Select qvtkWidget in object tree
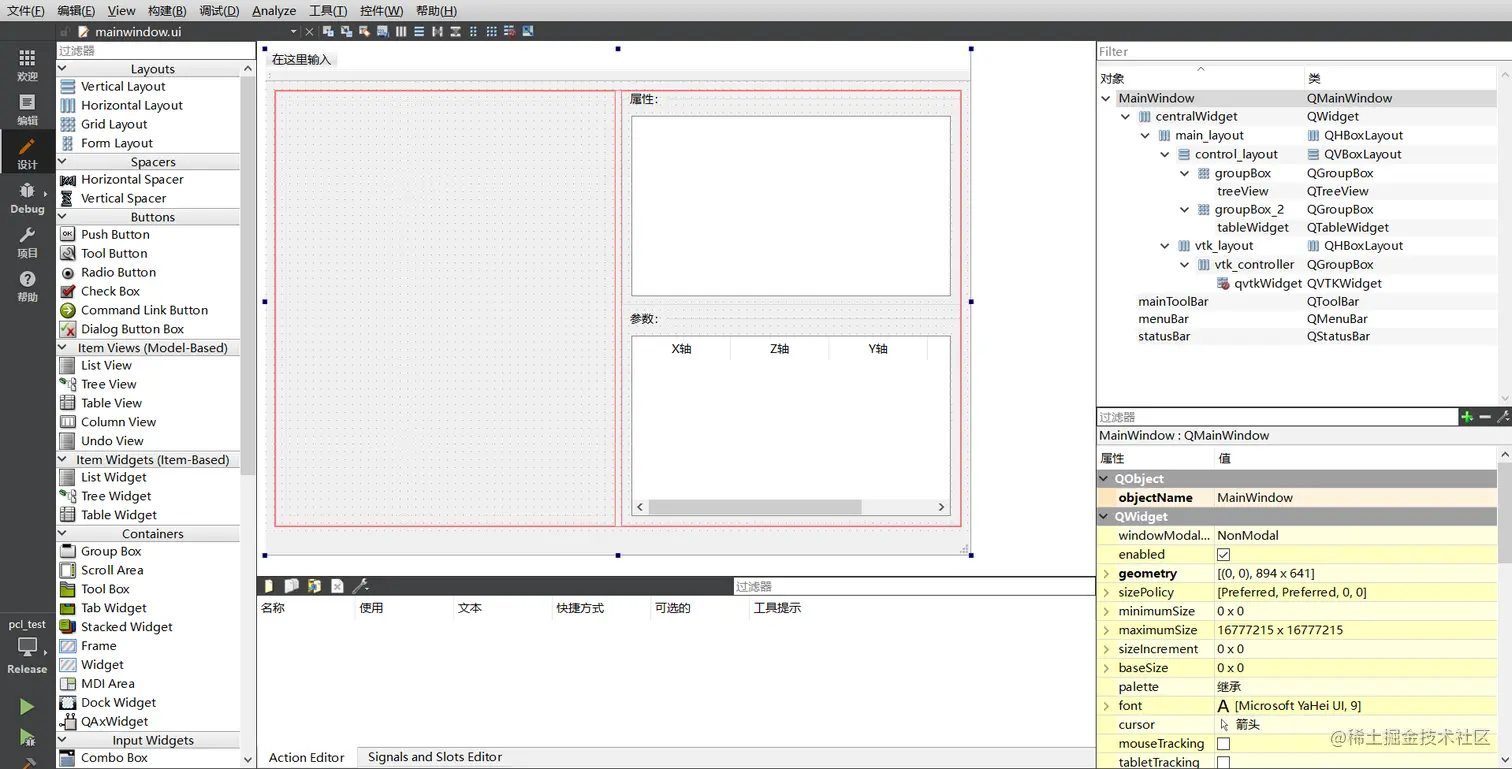The height and width of the screenshot is (769, 1512). [1268, 283]
